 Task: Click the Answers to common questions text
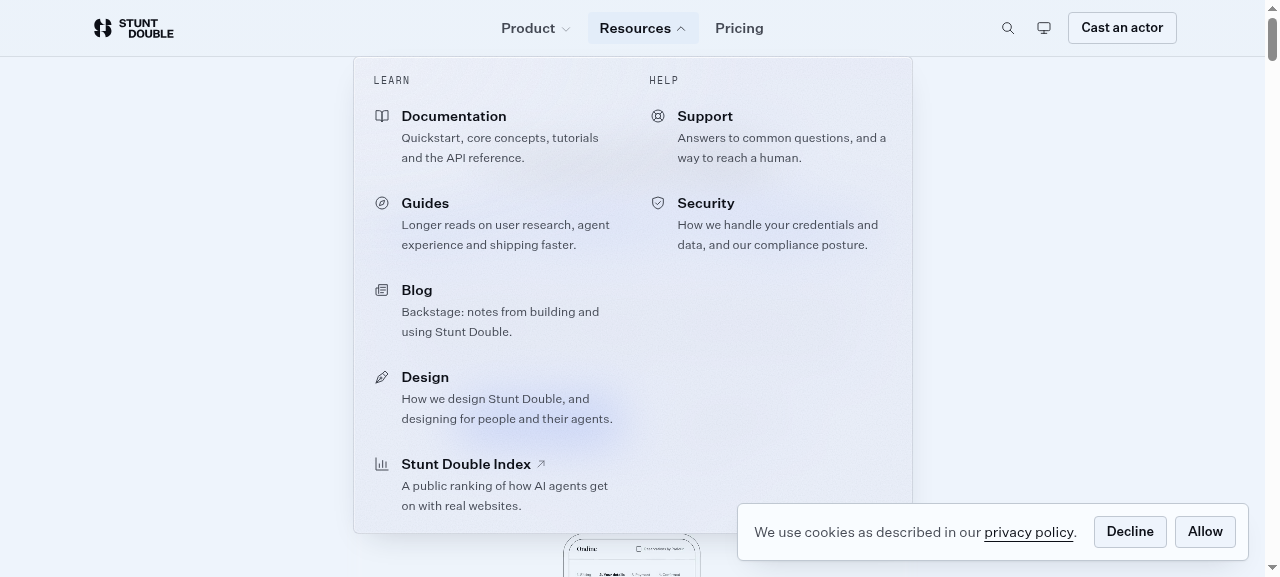[782, 148]
